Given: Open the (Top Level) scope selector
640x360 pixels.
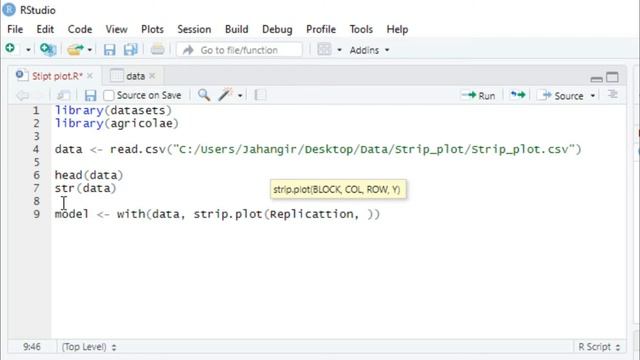Looking at the screenshot, I should pos(89,347).
